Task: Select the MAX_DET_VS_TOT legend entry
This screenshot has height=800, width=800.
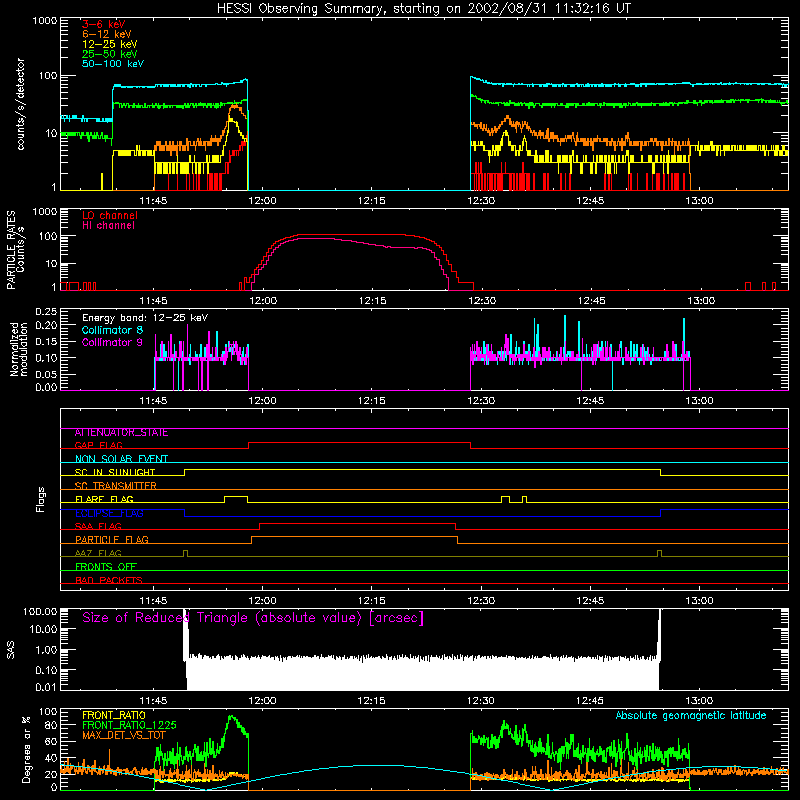Action: click(124, 735)
